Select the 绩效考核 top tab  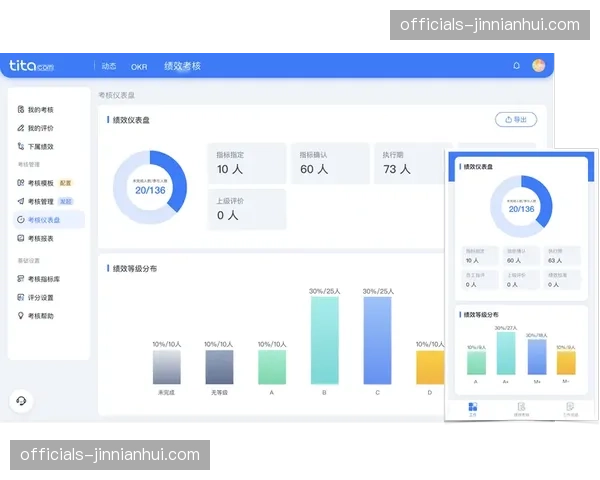(x=182, y=66)
